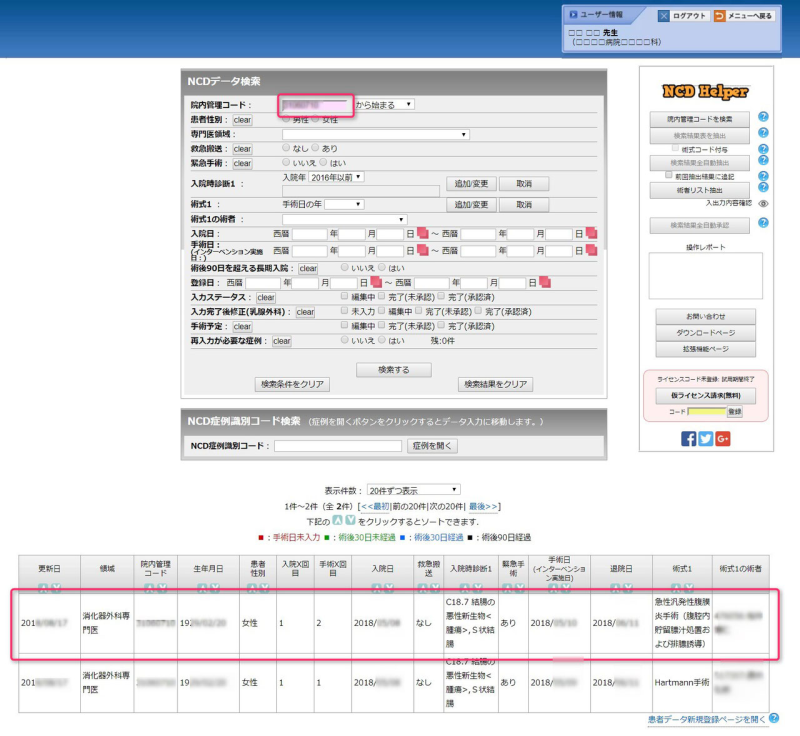
Task: Select 女性 for 患者性別
Action: [x=315, y=119]
